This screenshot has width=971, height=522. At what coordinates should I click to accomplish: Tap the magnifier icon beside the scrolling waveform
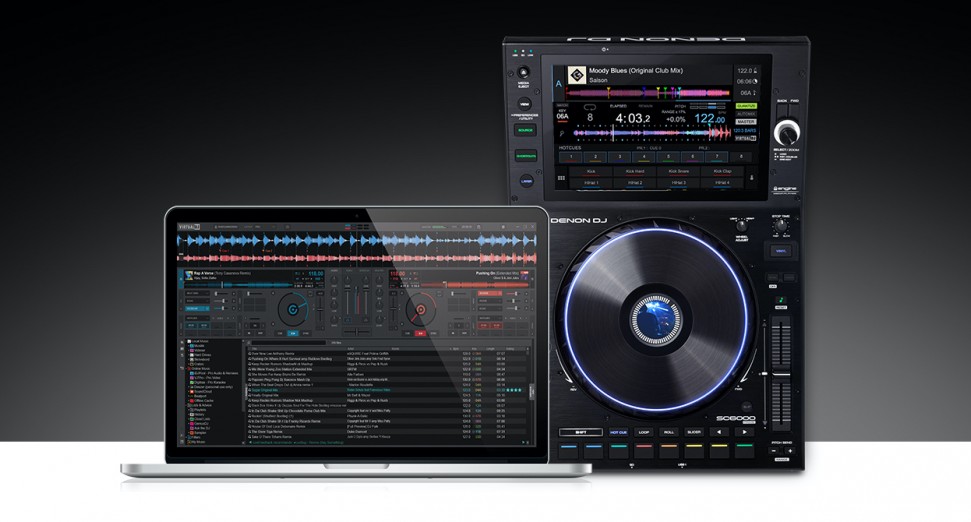(x=562, y=134)
